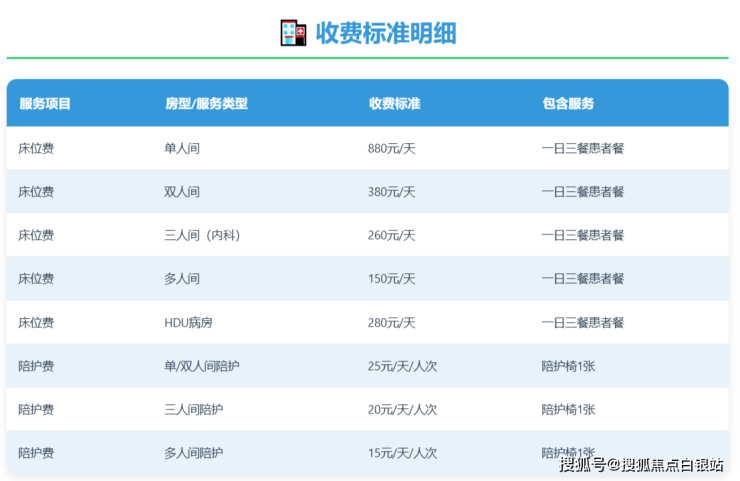Click the HDU病房 cell

(x=188, y=322)
